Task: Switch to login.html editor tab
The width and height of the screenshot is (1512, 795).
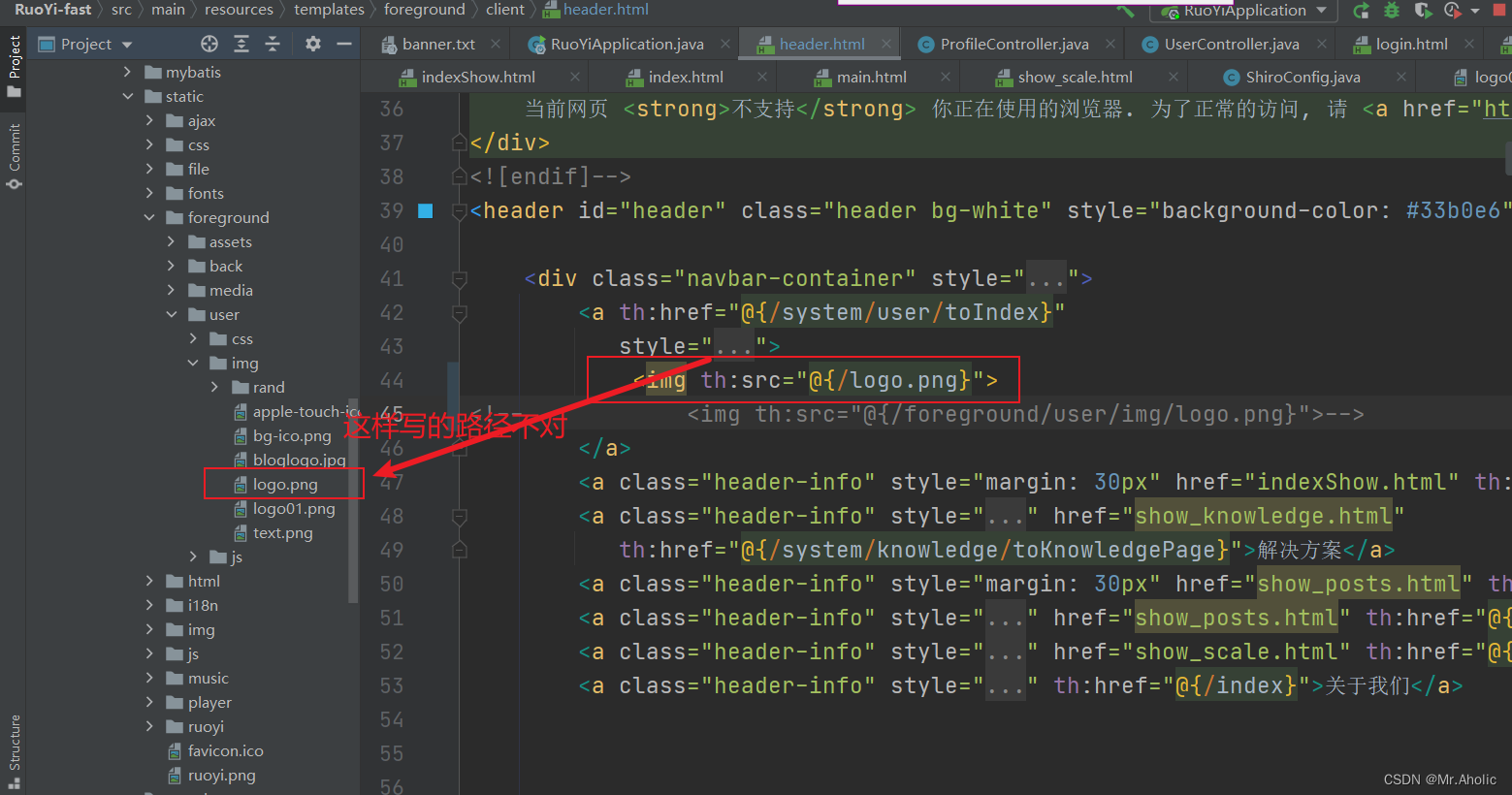Action: (x=1411, y=44)
